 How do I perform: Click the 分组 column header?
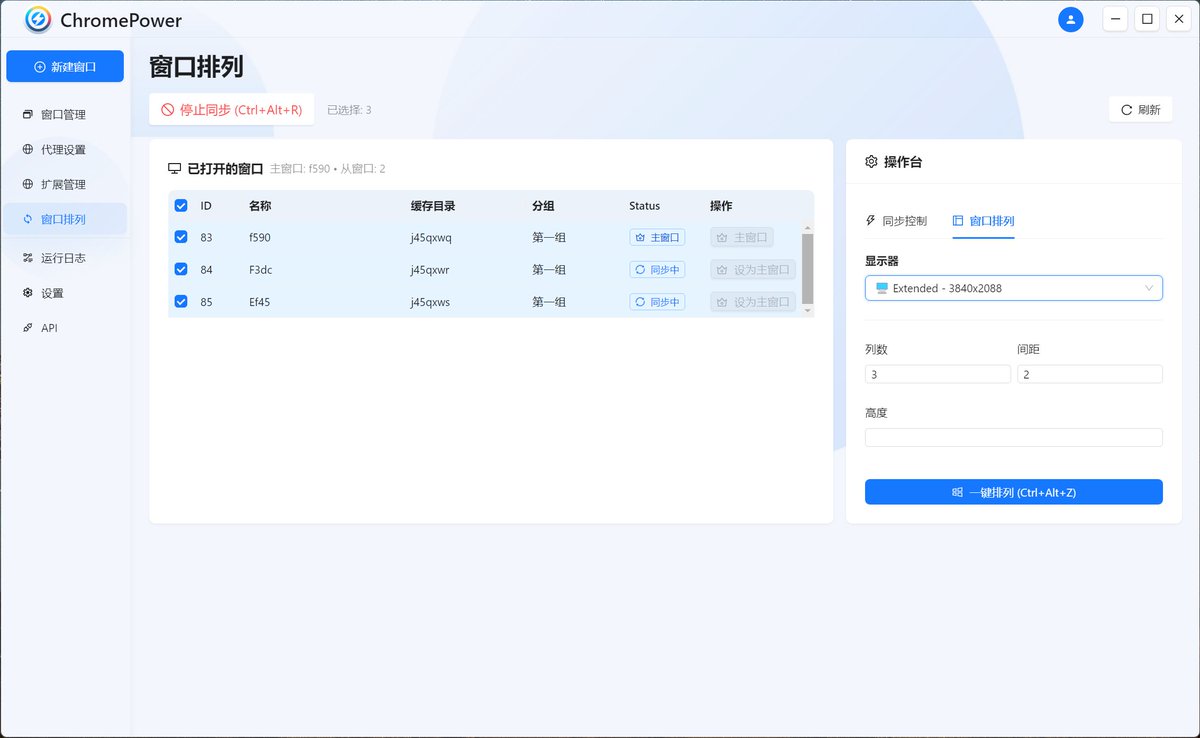point(543,206)
